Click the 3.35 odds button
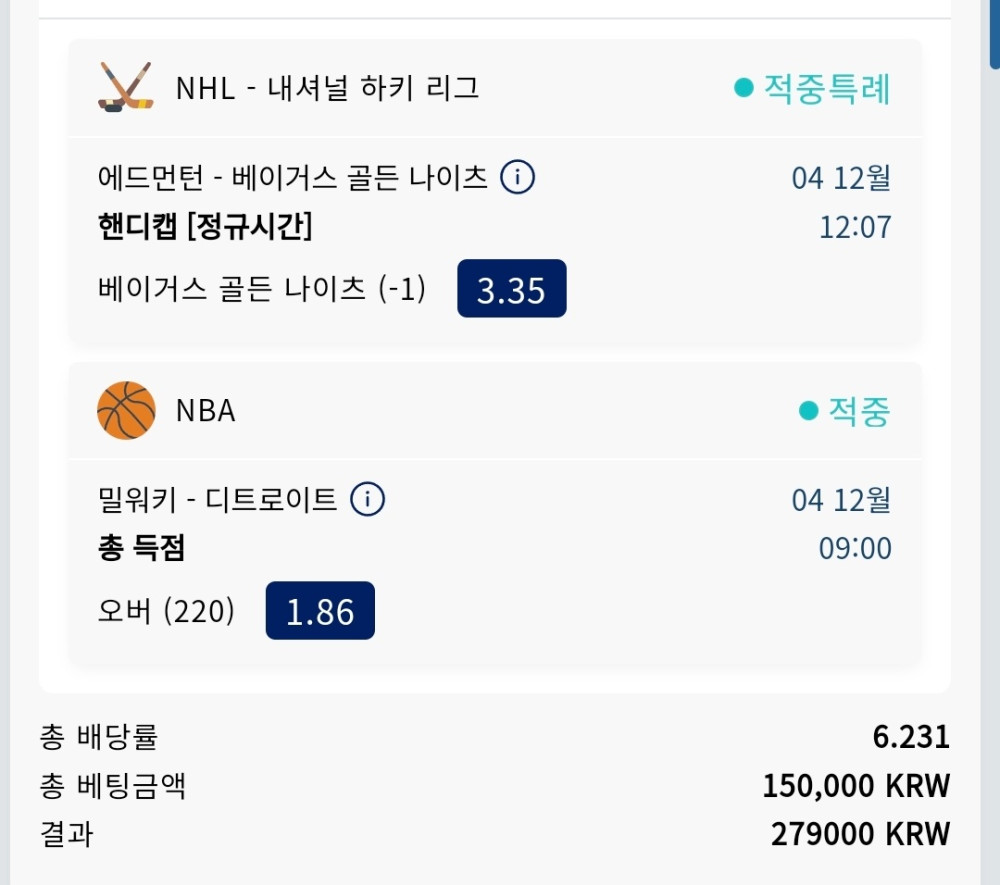 pos(511,289)
